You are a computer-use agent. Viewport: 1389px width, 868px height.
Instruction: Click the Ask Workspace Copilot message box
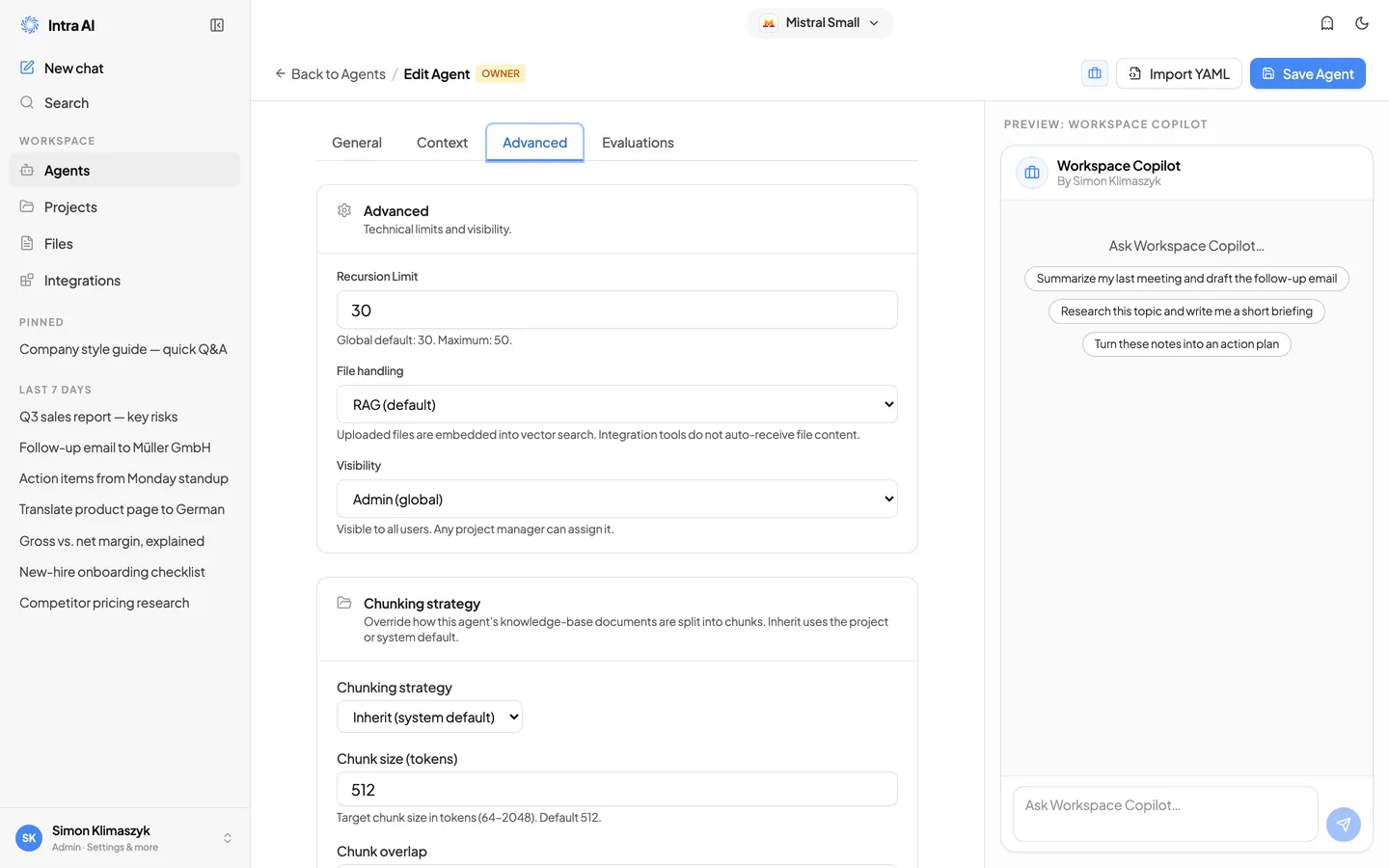[1165, 814]
